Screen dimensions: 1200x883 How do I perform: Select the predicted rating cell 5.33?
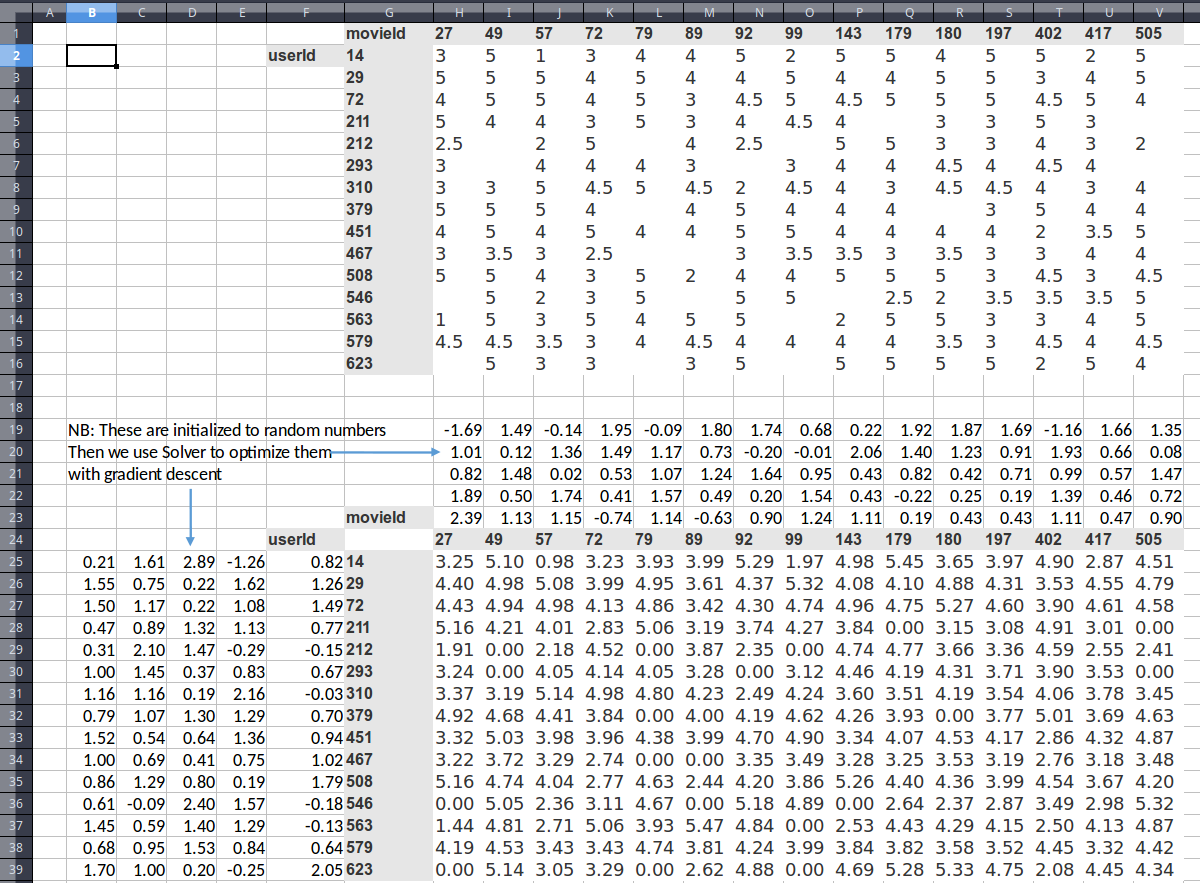959,870
